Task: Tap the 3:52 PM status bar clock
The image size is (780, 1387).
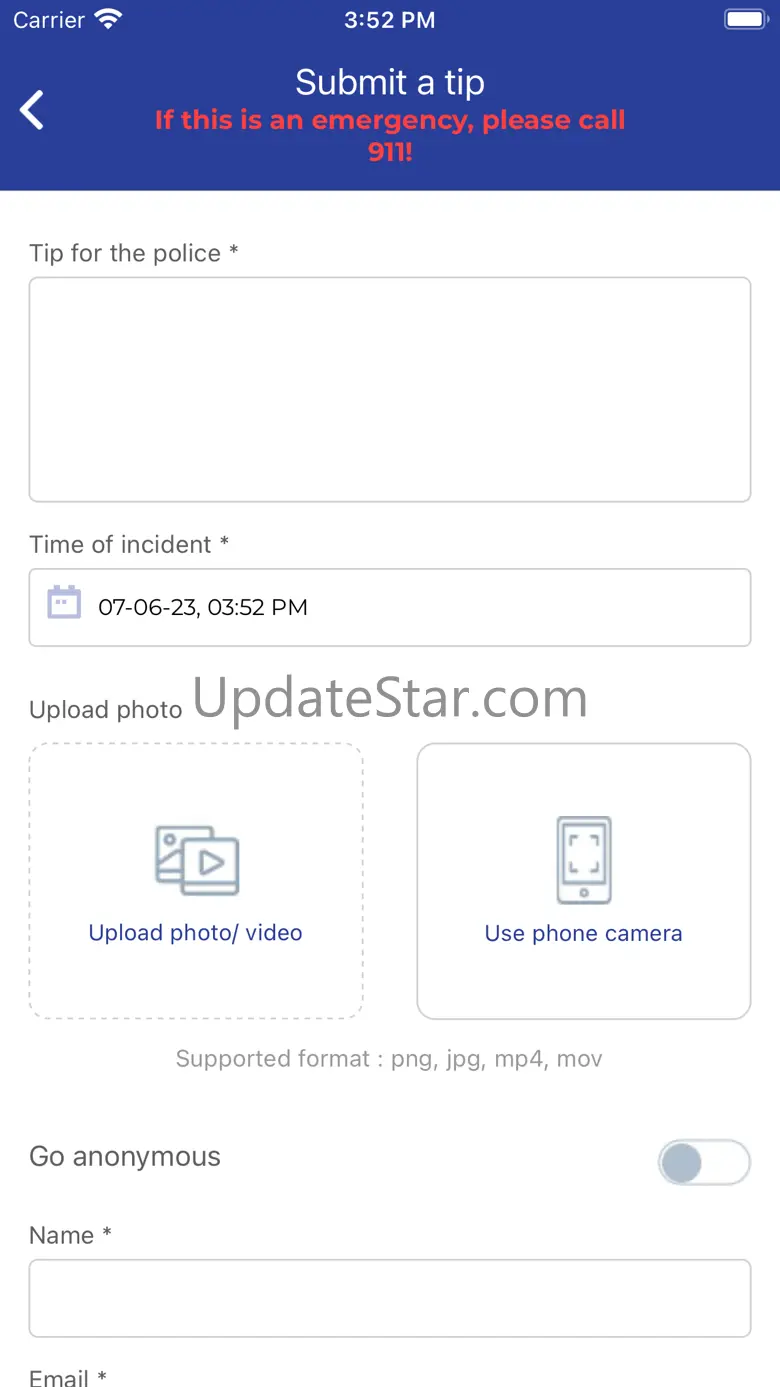Action: point(390,20)
